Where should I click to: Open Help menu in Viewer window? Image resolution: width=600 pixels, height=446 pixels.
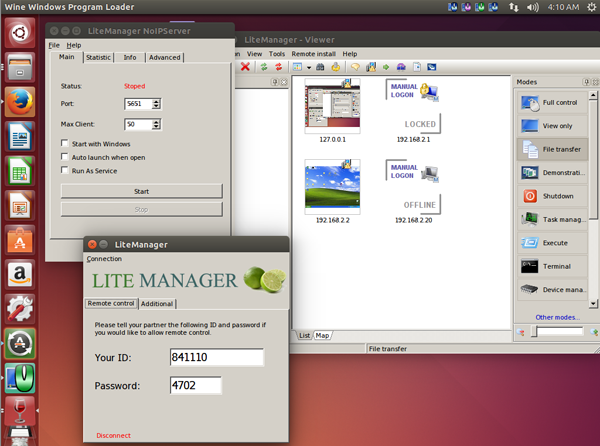(349, 54)
